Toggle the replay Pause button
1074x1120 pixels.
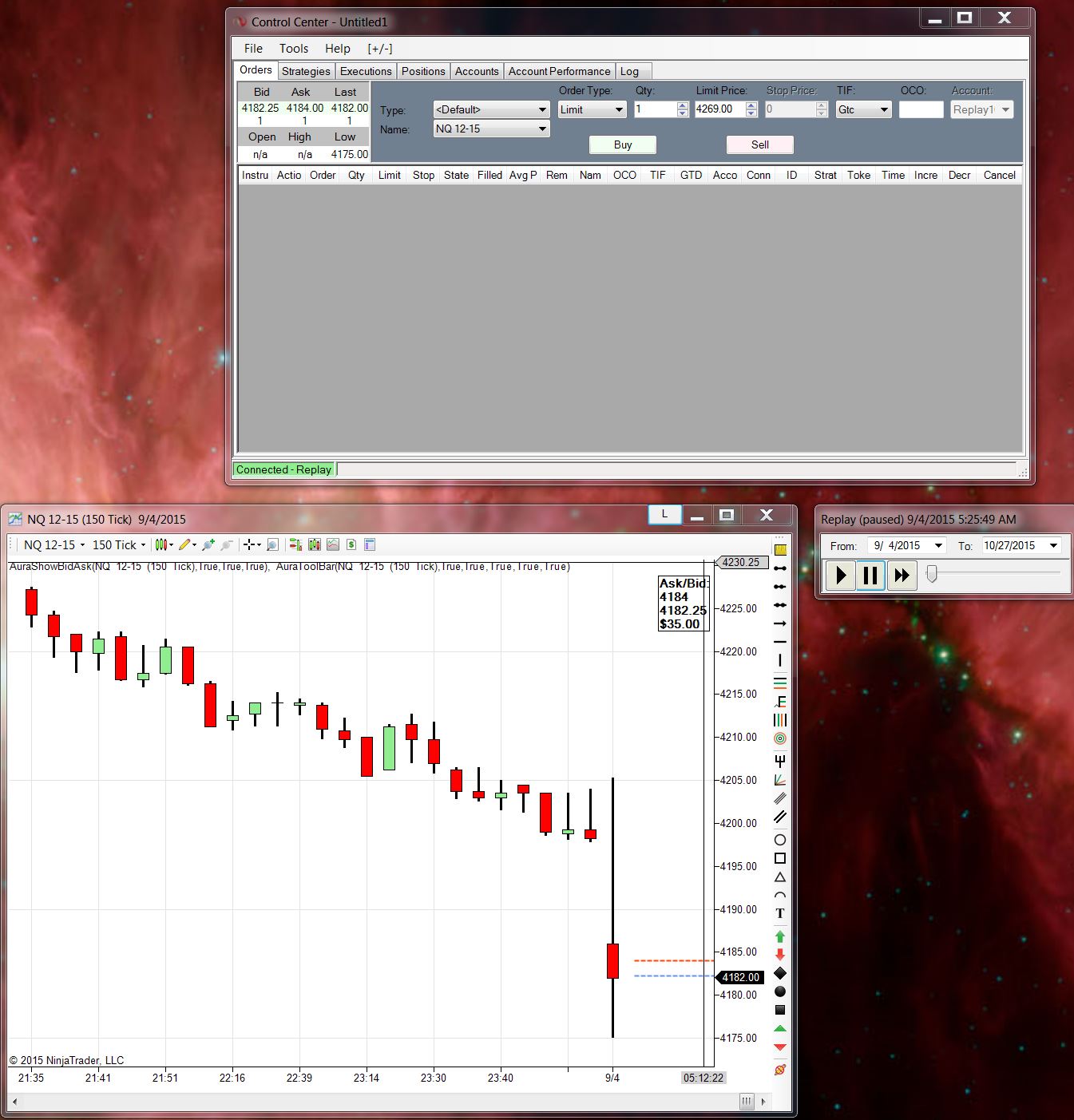tap(870, 575)
